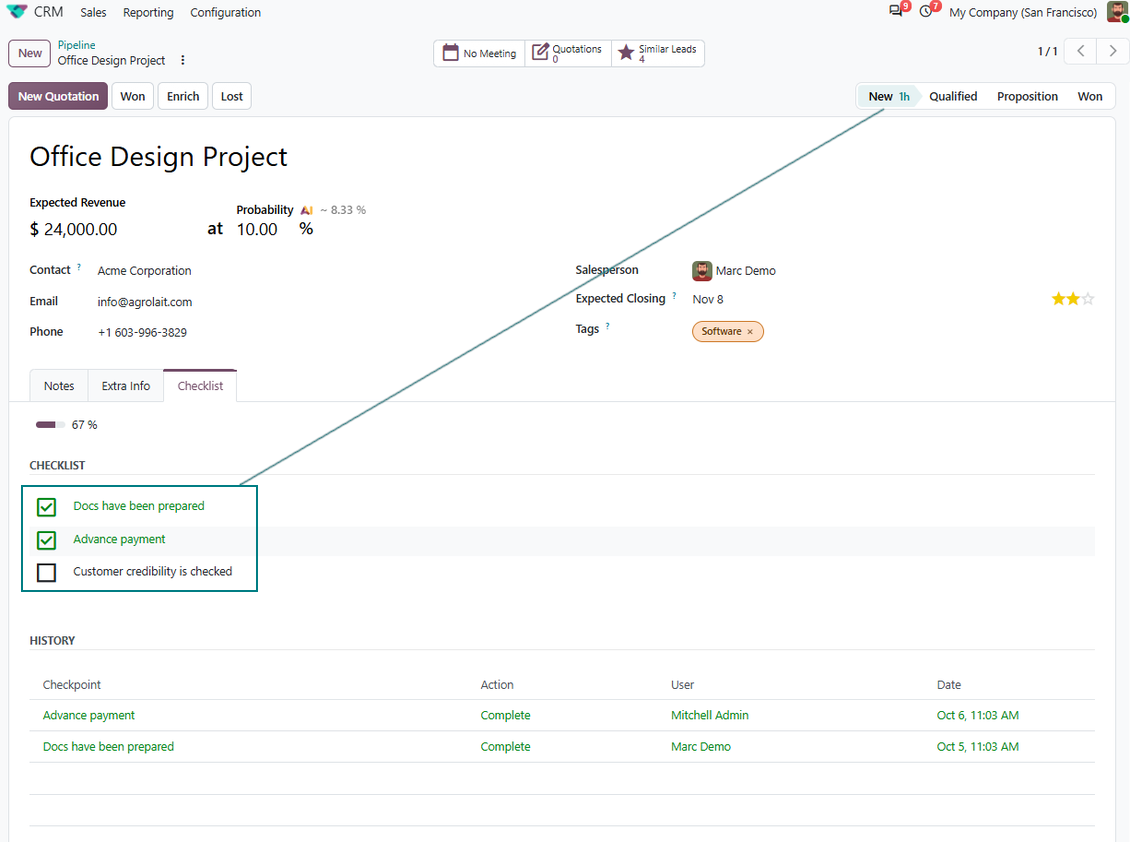Set priority to second star

[1073, 299]
